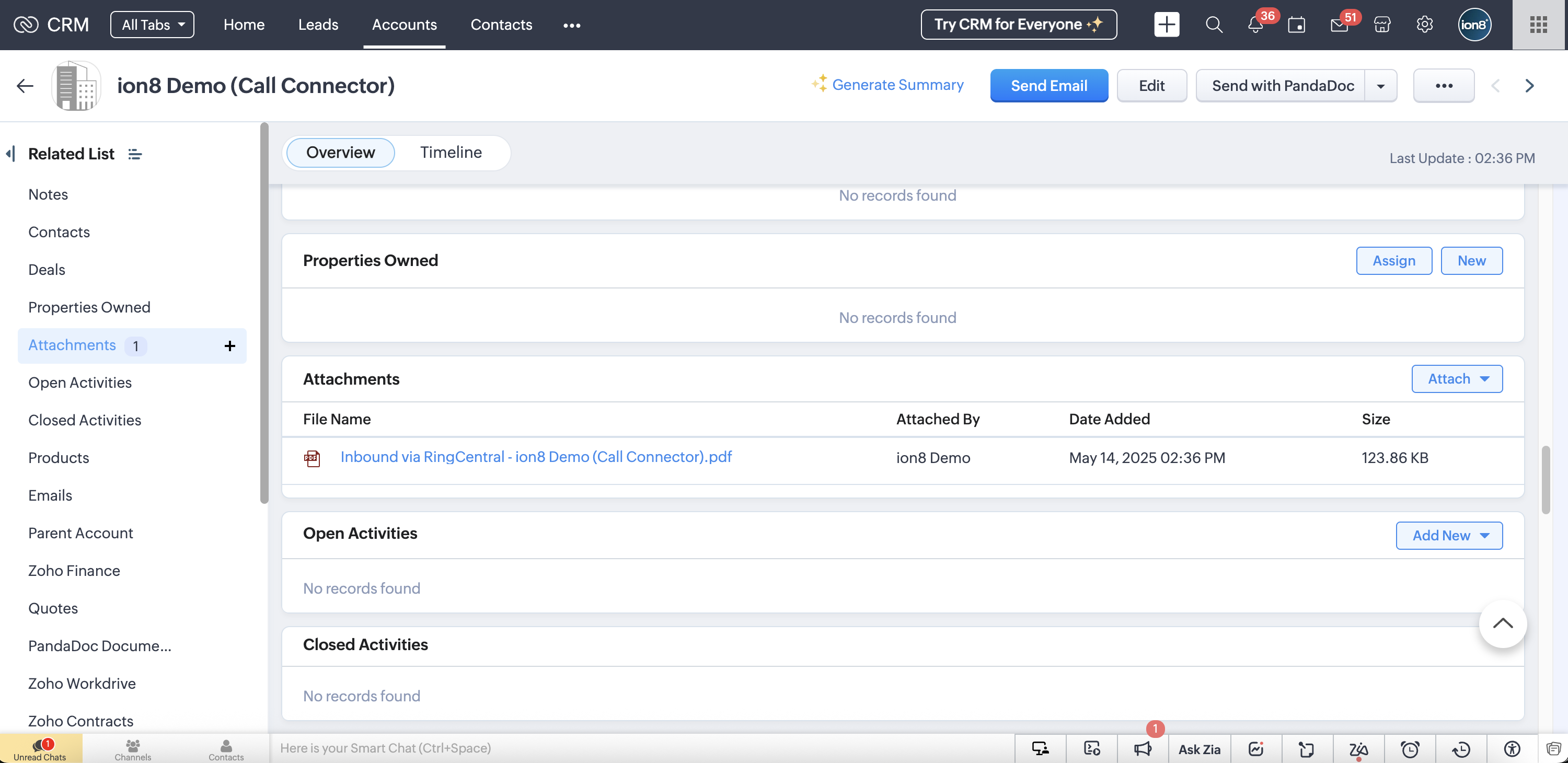The image size is (1568, 763).
Task: Open the Contacts tab in top navigation
Action: [x=501, y=25]
